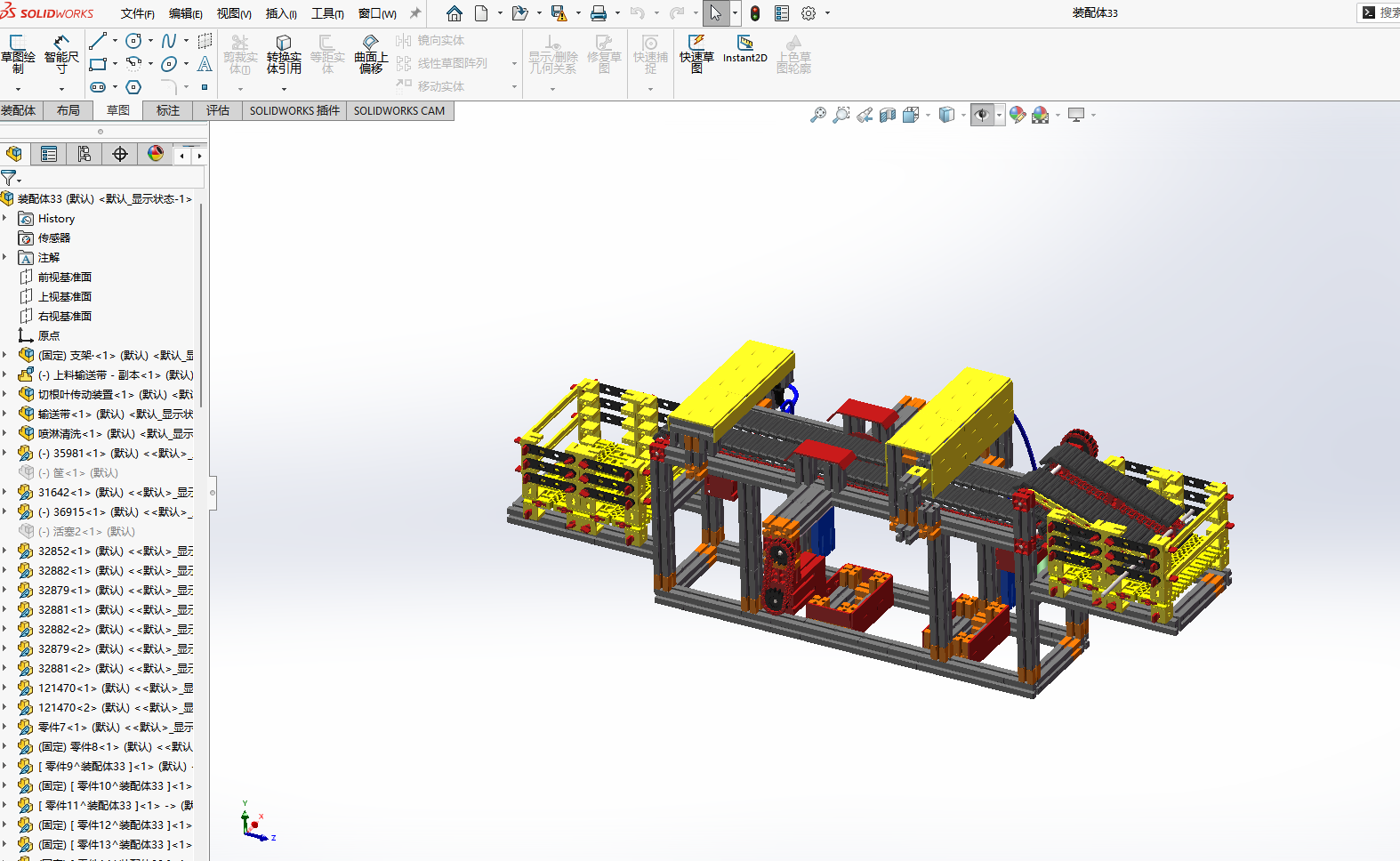Click the Home icon in the top toolbar
The width and height of the screenshot is (1400, 861).
click(x=454, y=13)
